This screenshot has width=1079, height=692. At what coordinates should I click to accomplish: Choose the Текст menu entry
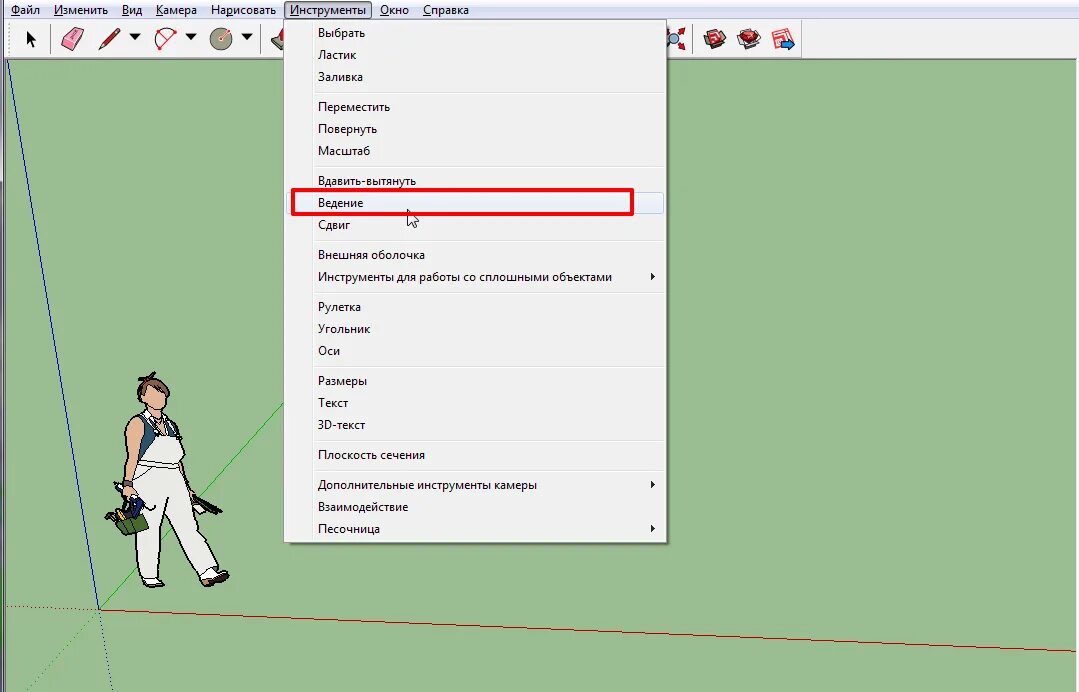475,402
